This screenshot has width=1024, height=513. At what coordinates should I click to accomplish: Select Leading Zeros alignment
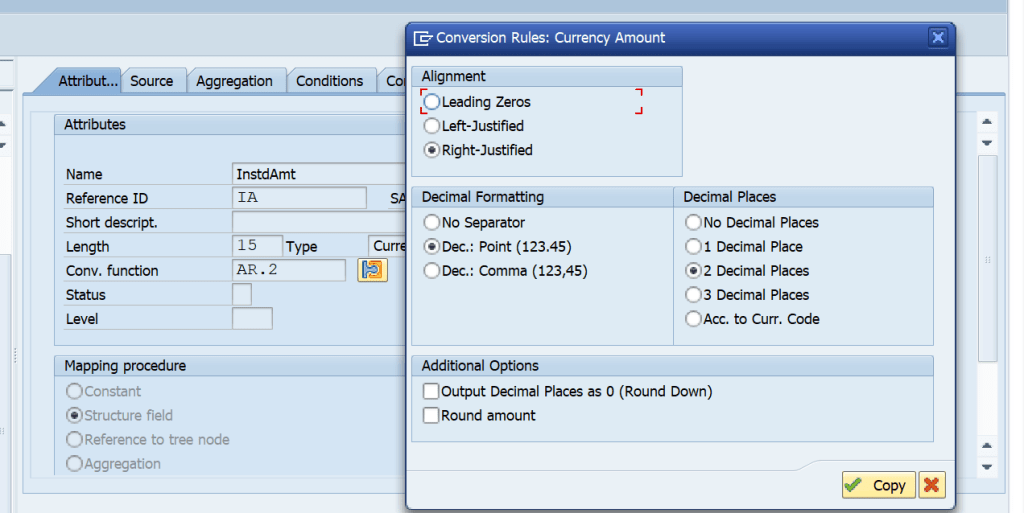point(432,102)
